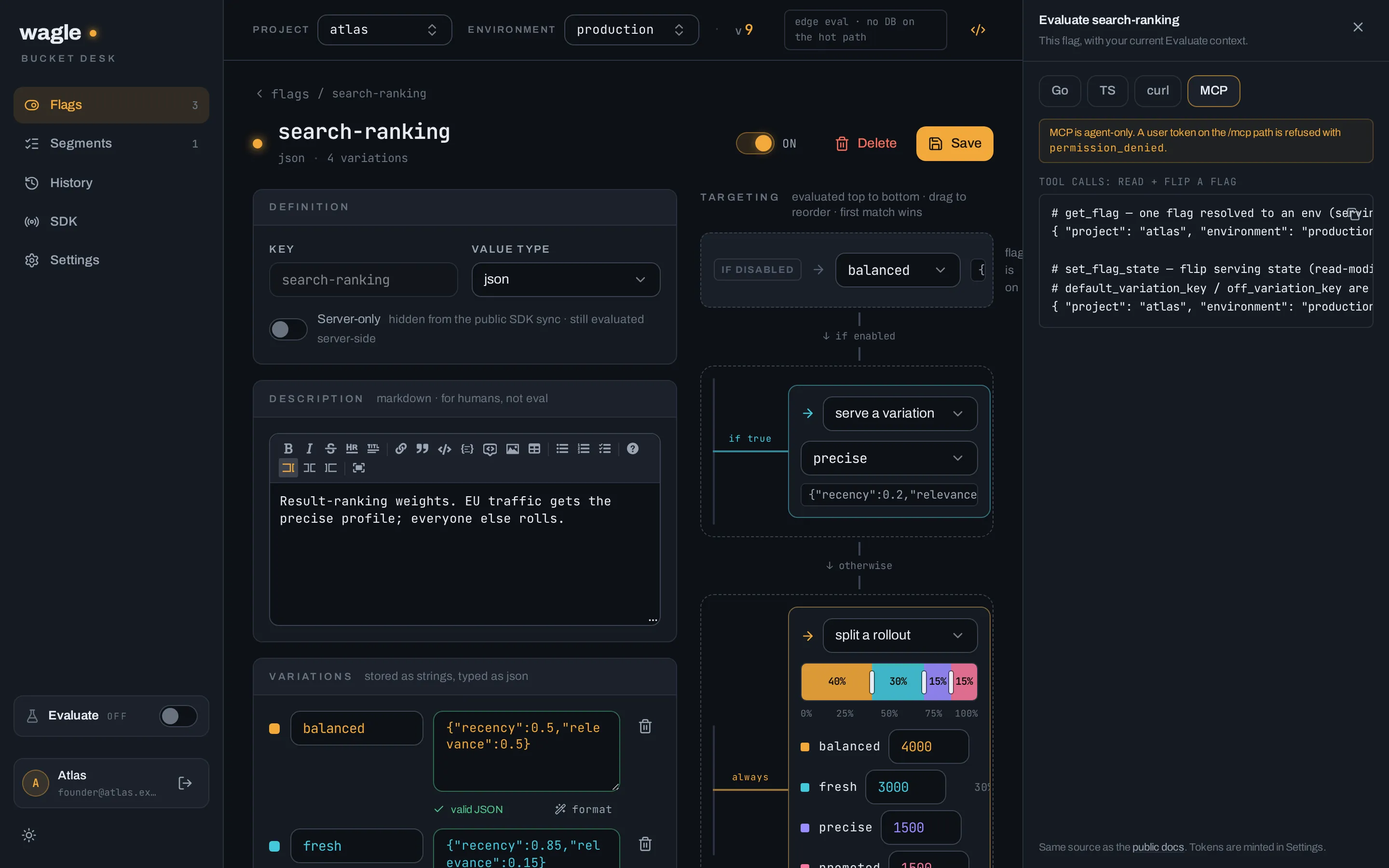Screen dimensions: 1389x868
Task: Open the production environment dropdown
Action: pos(631,30)
